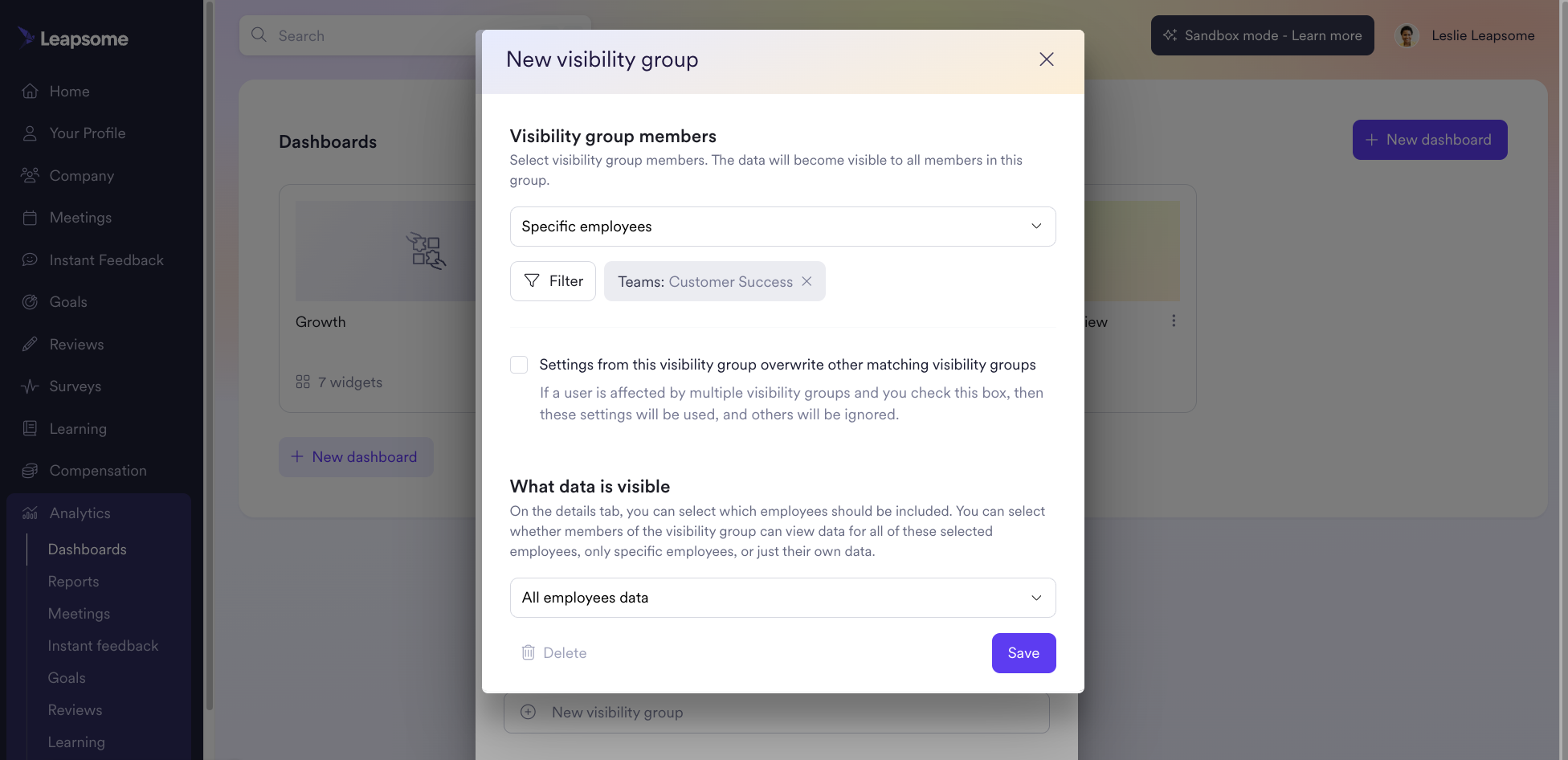Click the Delete trash icon
Image resolution: width=1568 pixels, height=760 pixels.
point(528,652)
